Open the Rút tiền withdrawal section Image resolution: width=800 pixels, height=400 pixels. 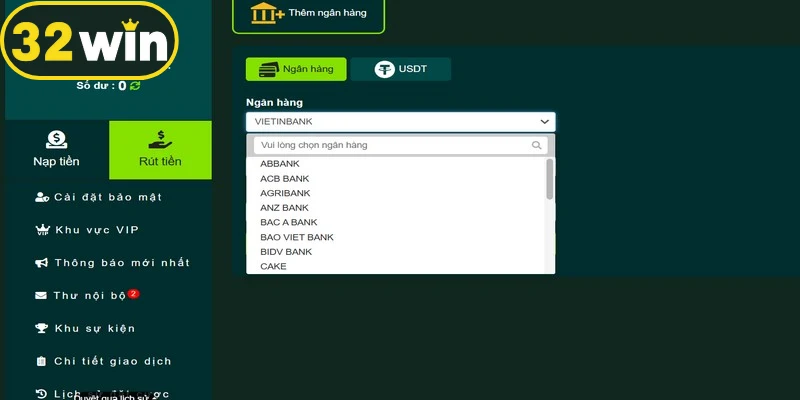(160, 150)
